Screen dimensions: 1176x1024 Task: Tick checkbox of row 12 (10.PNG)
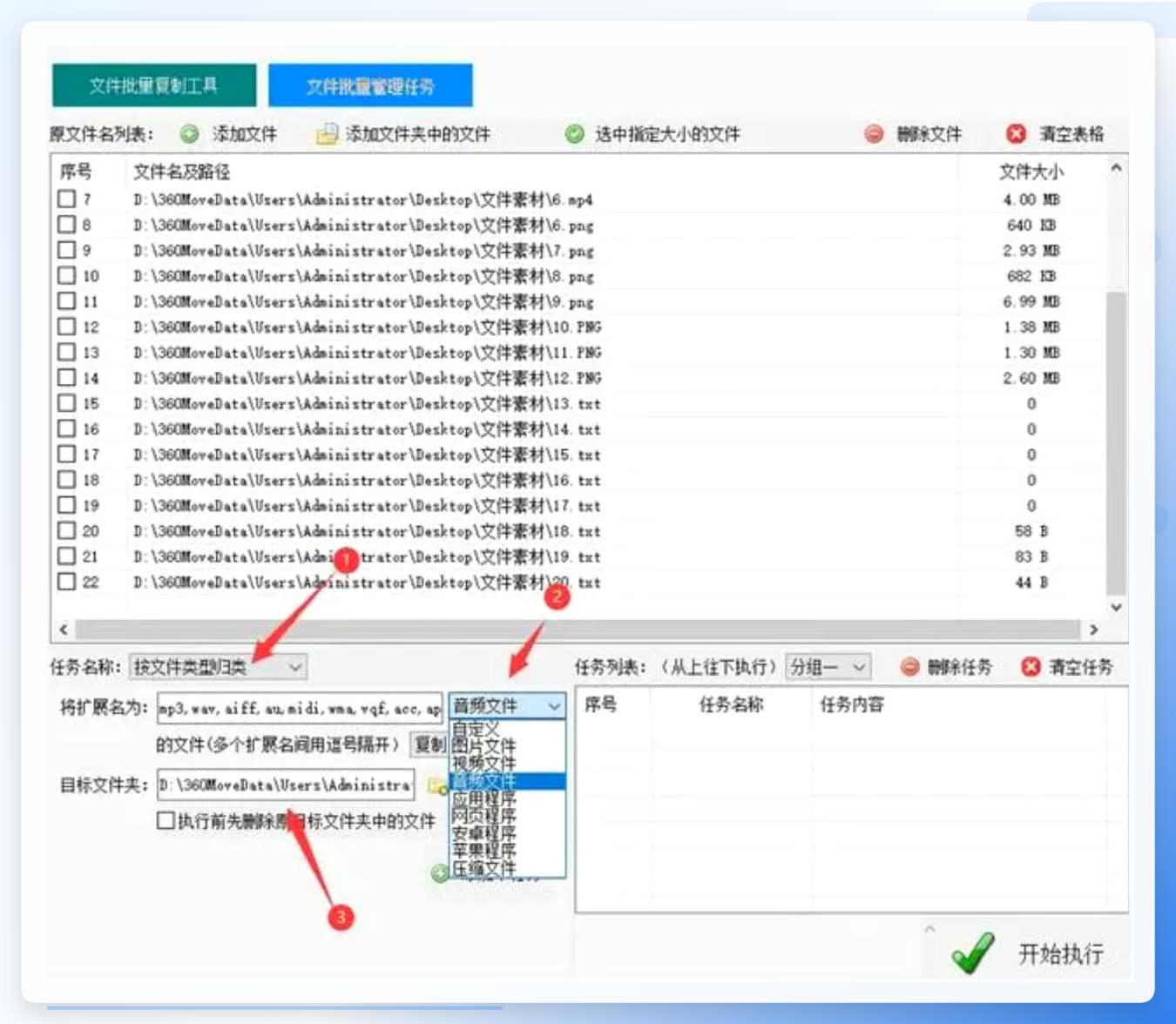pos(66,327)
